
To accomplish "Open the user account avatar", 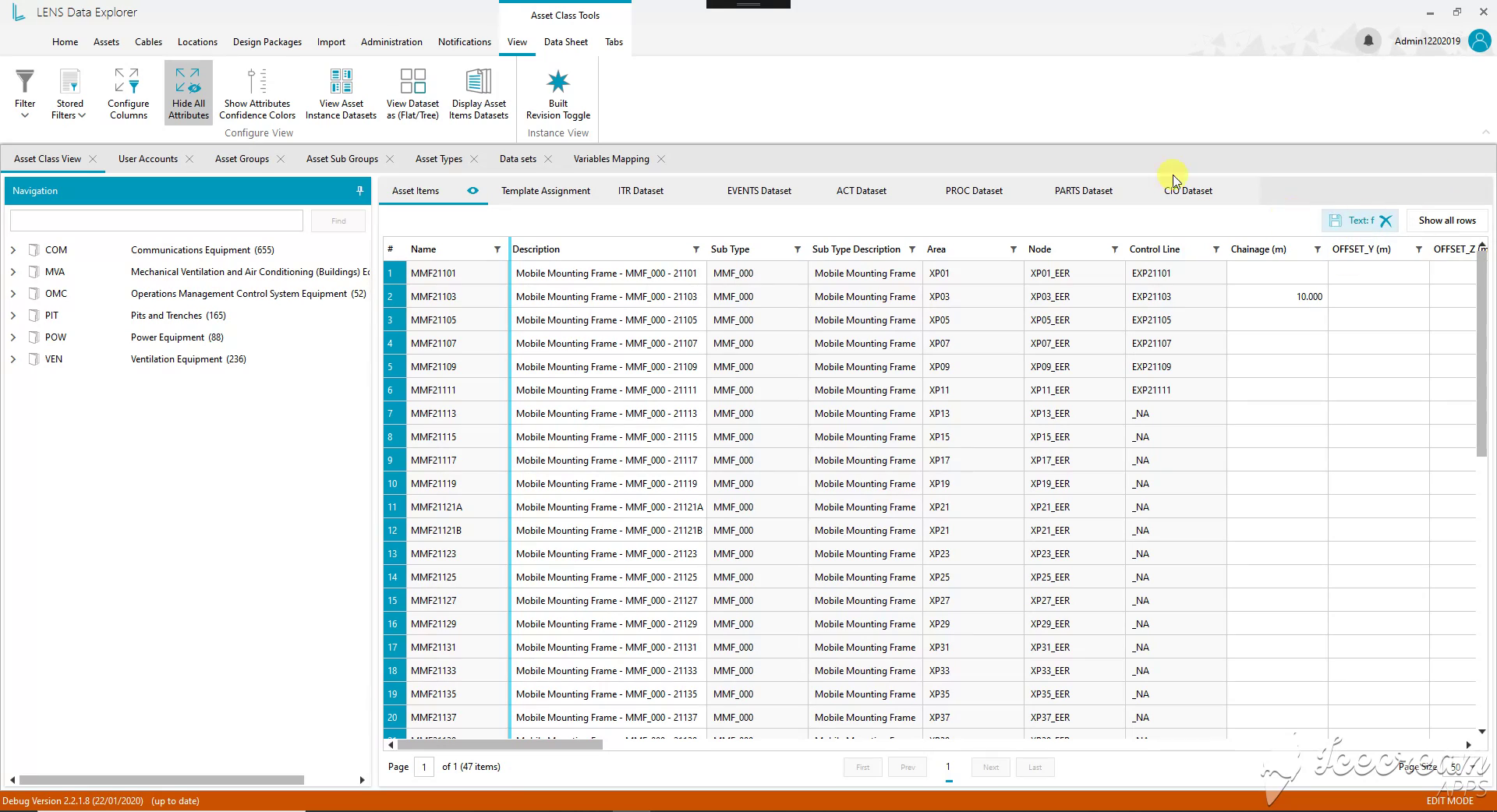I will pyautogui.click(x=1479, y=41).
